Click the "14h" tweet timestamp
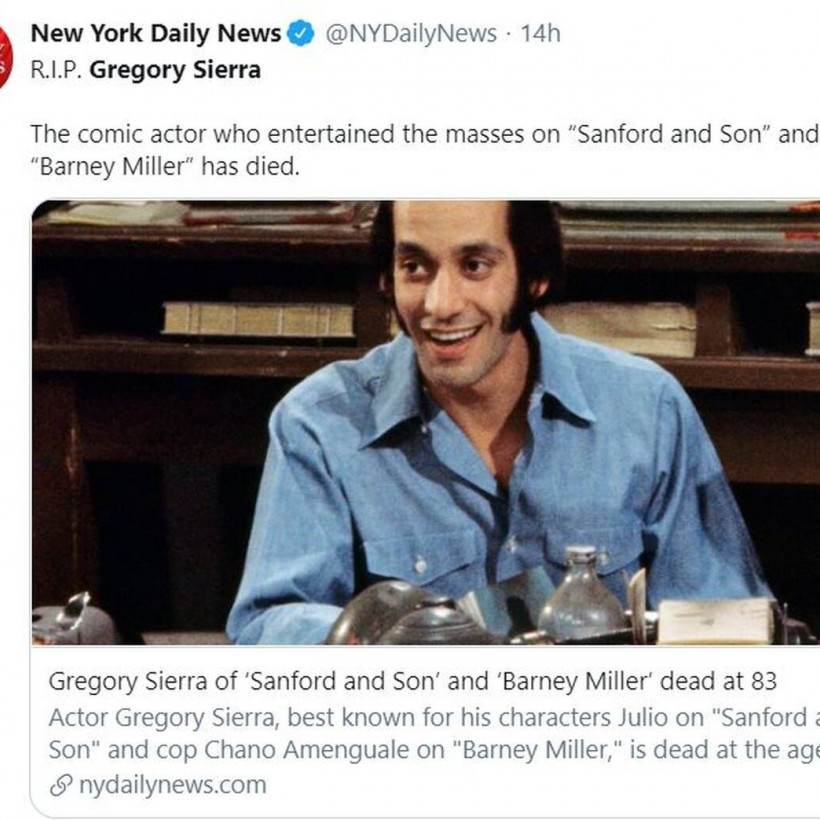Screen dimensions: 820x820 click(540, 34)
